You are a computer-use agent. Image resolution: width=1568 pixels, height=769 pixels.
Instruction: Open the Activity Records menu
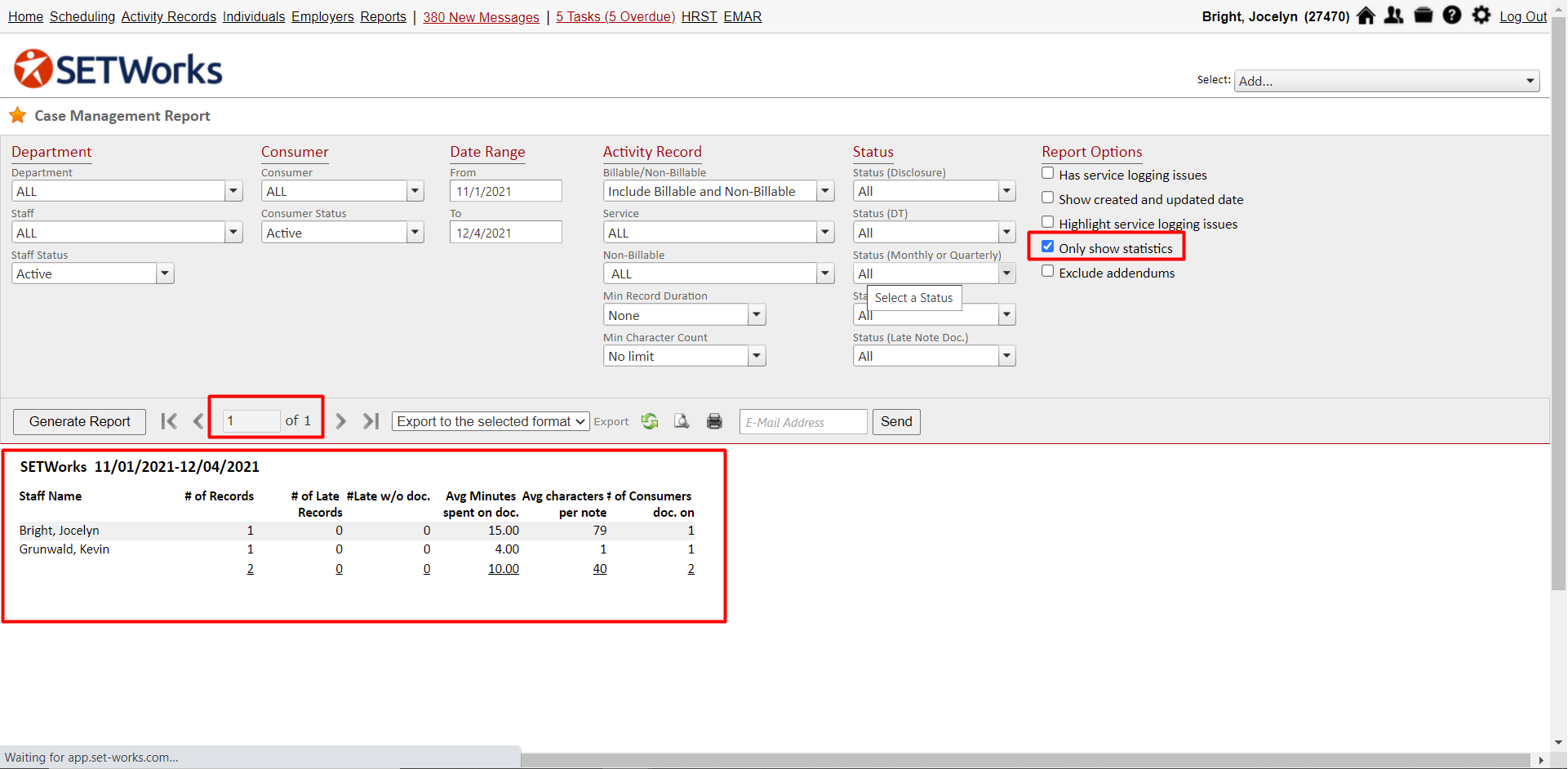[x=169, y=16]
